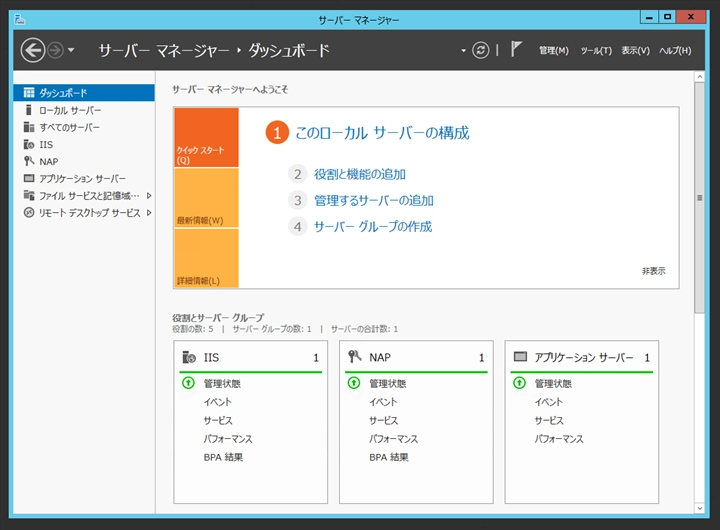720x530 pixels.
Task: Click アプリケーション サーバー tile title
Action: tap(584, 357)
